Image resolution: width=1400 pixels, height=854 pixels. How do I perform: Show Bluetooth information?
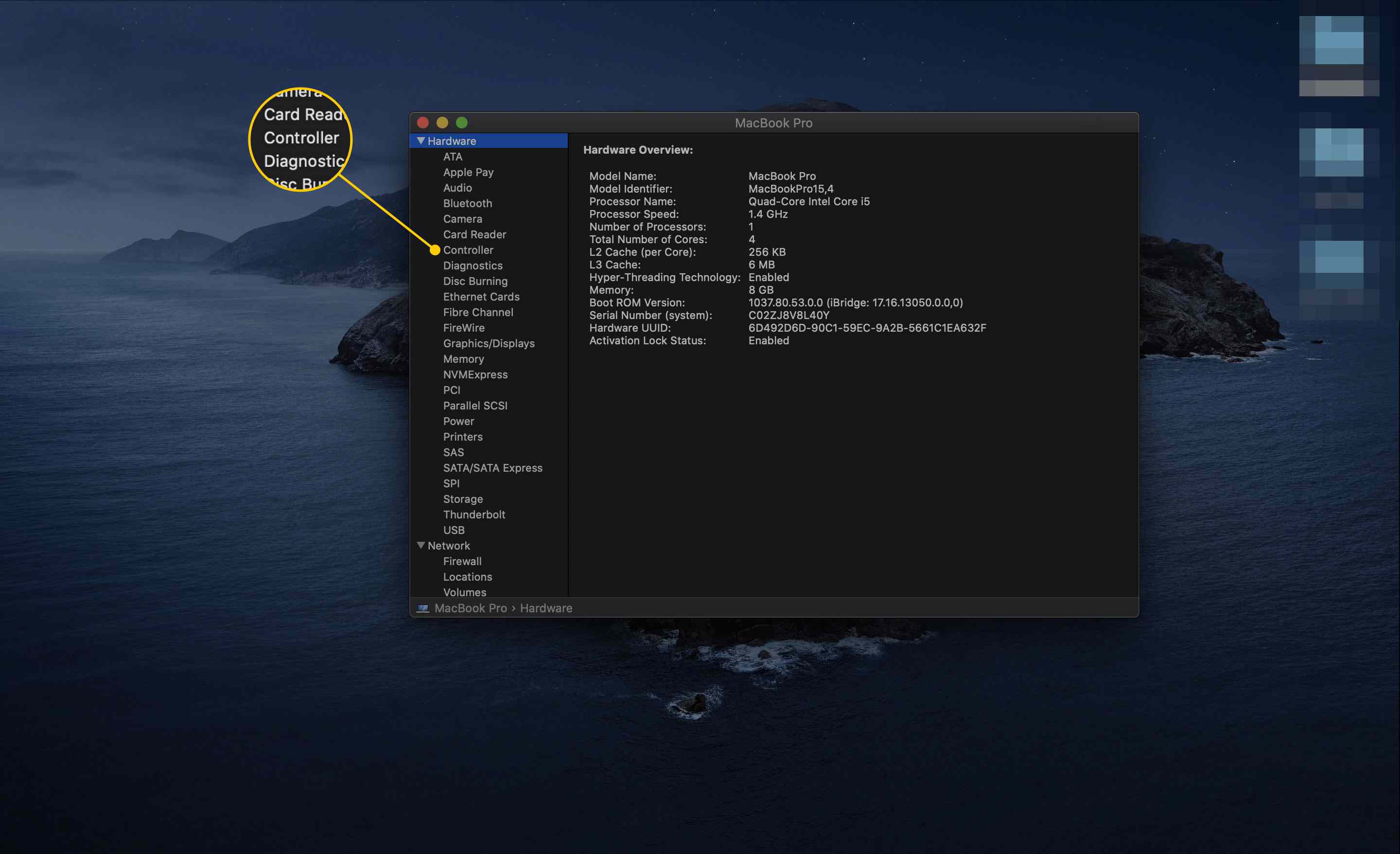pyautogui.click(x=468, y=203)
